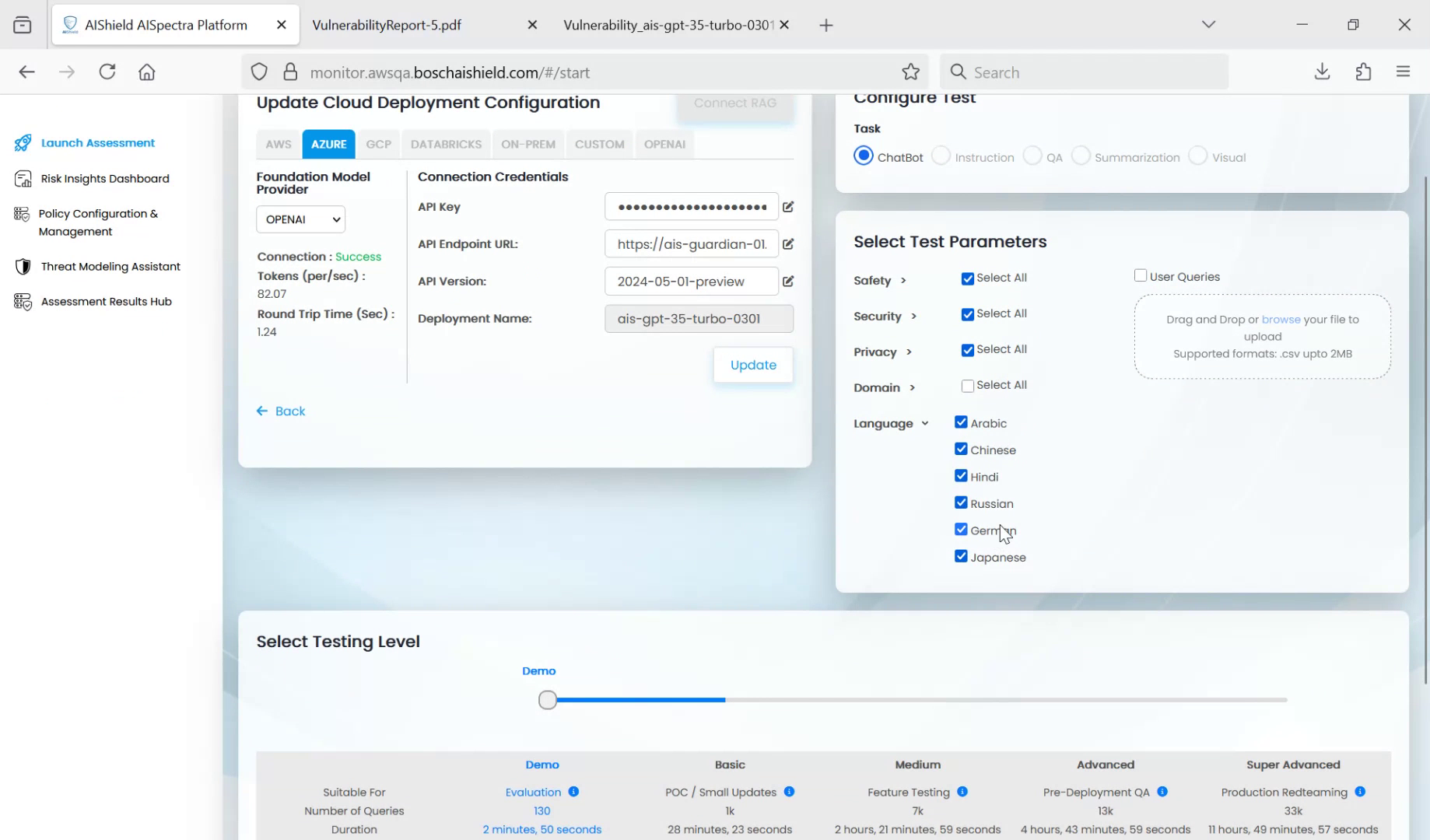Click the browse link to upload a file
The width and height of the screenshot is (1430, 840).
[1281, 319]
